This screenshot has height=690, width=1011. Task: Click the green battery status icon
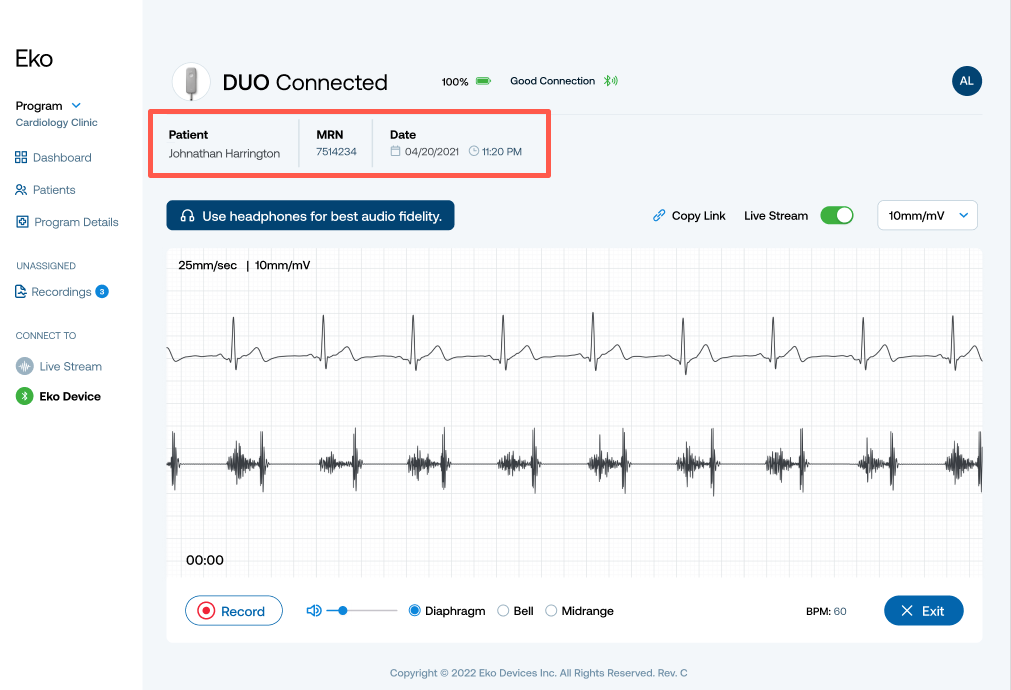(483, 81)
